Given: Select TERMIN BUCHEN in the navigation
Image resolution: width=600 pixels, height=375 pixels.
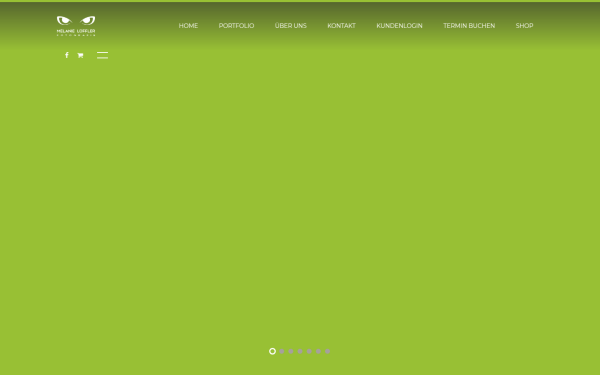Looking at the screenshot, I should pos(469,26).
